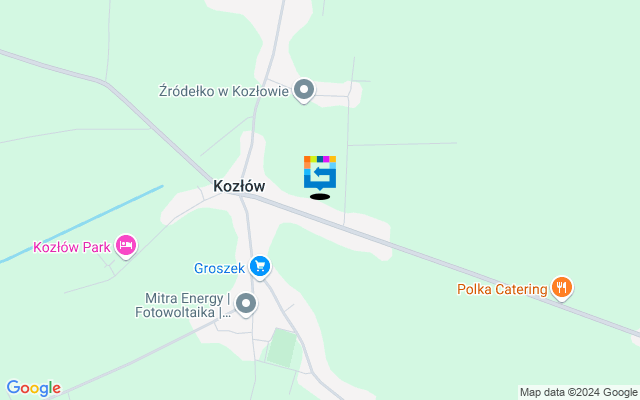Screen dimensions: 640x400
Task: Click the Map data ©2024 Google attribution
Action: [x=579, y=393]
